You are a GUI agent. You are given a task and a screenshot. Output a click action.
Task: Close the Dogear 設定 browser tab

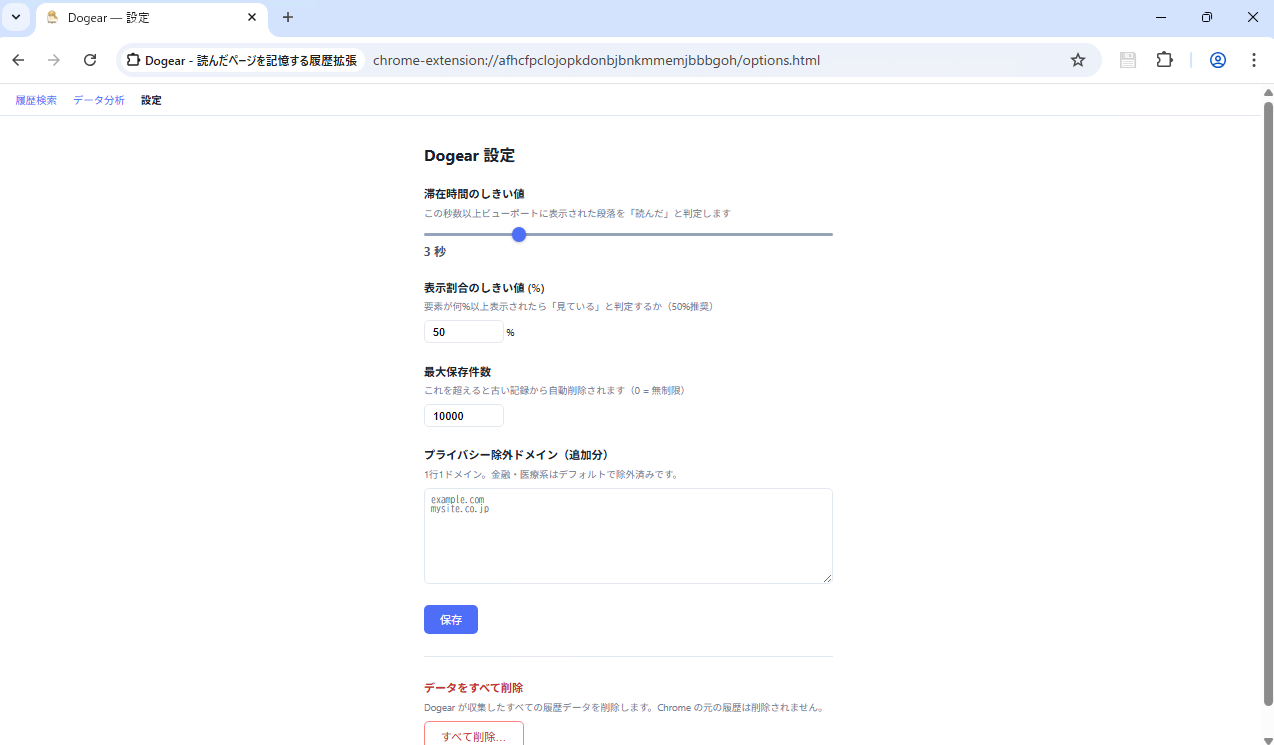[x=252, y=17]
